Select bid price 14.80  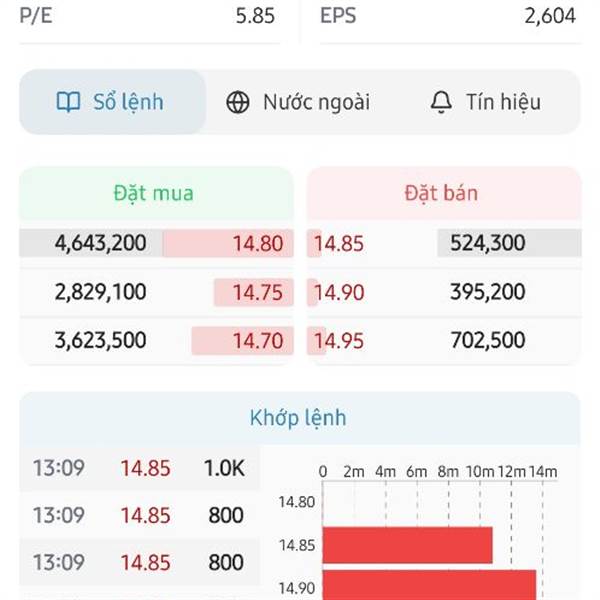pos(258,243)
